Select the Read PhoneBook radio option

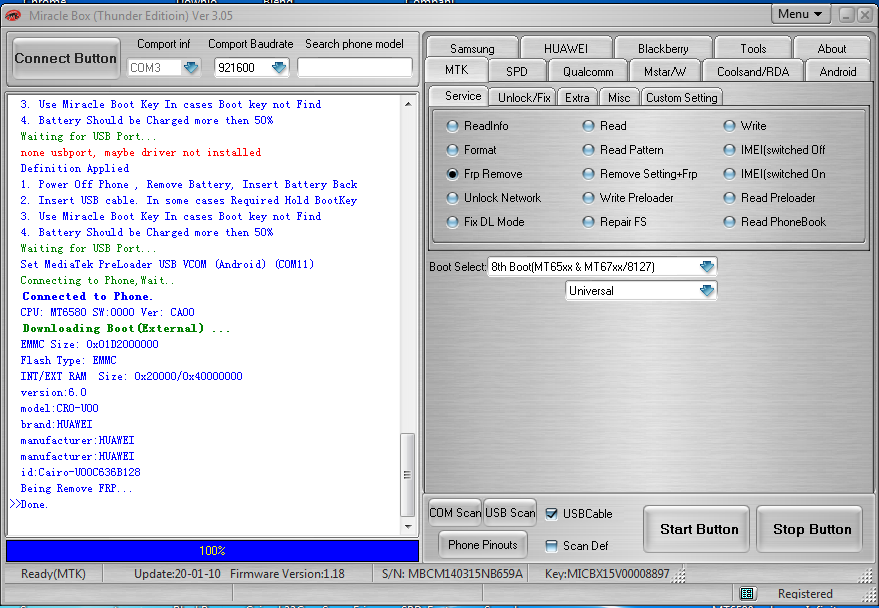(729, 222)
